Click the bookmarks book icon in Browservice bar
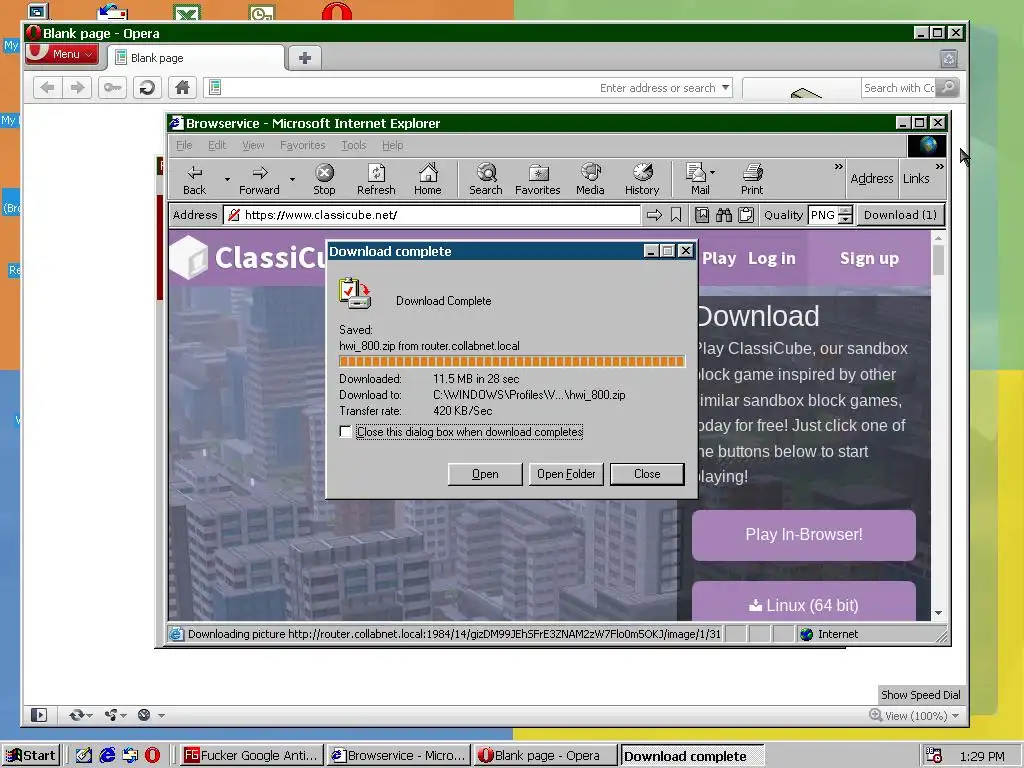This screenshot has height=768, width=1024. [x=701, y=215]
